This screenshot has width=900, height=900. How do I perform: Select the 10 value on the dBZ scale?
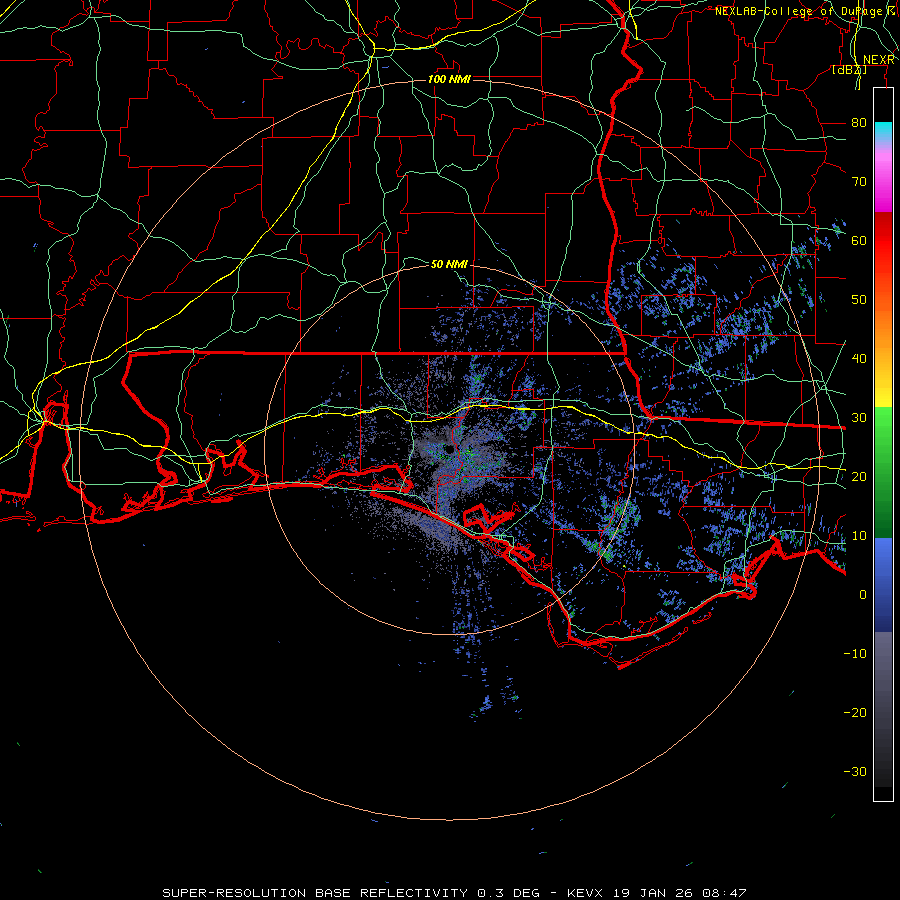(859, 536)
